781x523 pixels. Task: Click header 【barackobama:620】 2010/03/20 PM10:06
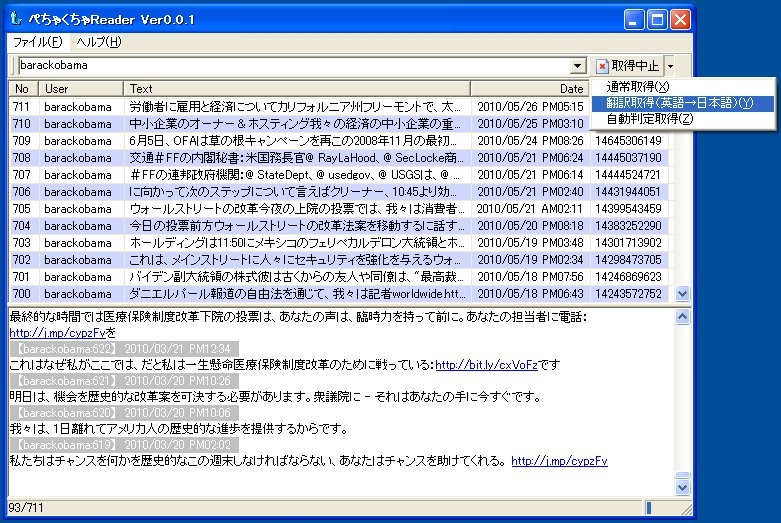(x=124, y=413)
